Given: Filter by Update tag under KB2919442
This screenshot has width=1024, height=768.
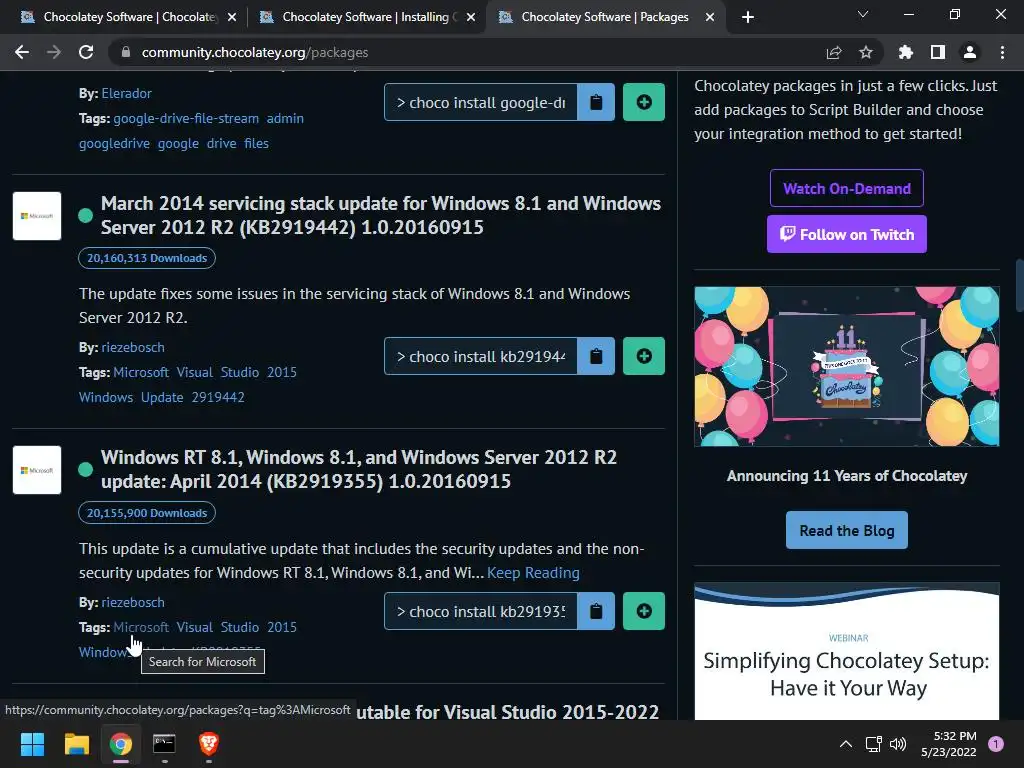Looking at the screenshot, I should (x=162, y=397).
